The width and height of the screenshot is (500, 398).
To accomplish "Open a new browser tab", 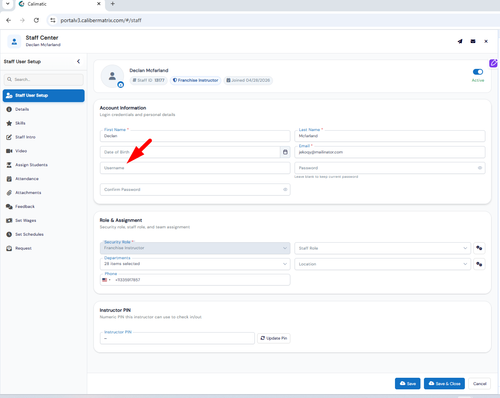I will tap(113, 4).
